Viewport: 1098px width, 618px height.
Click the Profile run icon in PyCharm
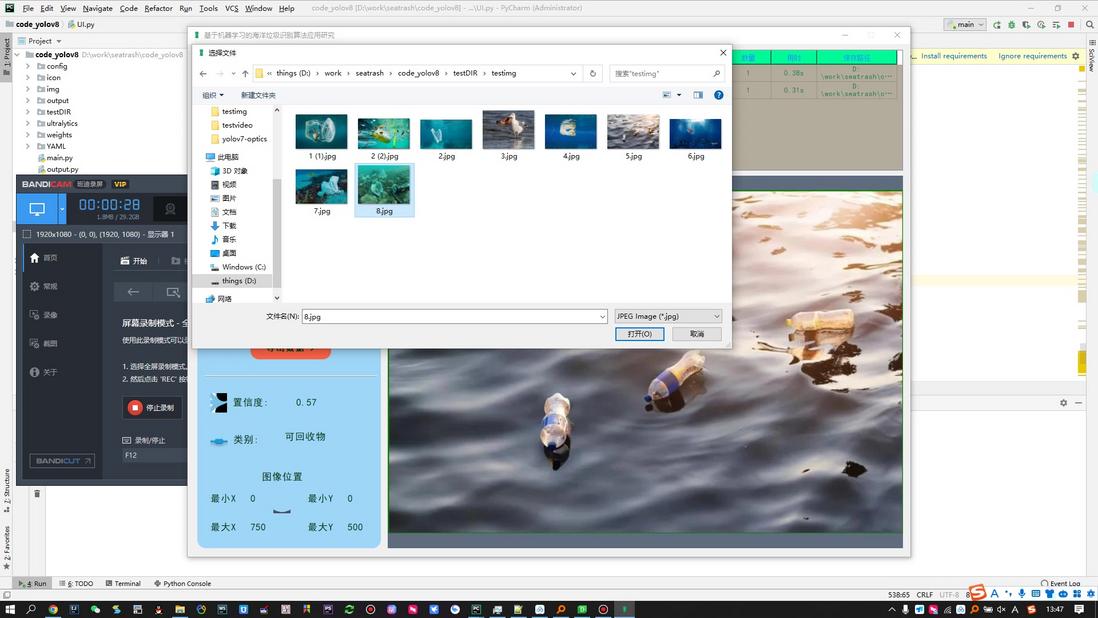pyautogui.click(x=1041, y=24)
